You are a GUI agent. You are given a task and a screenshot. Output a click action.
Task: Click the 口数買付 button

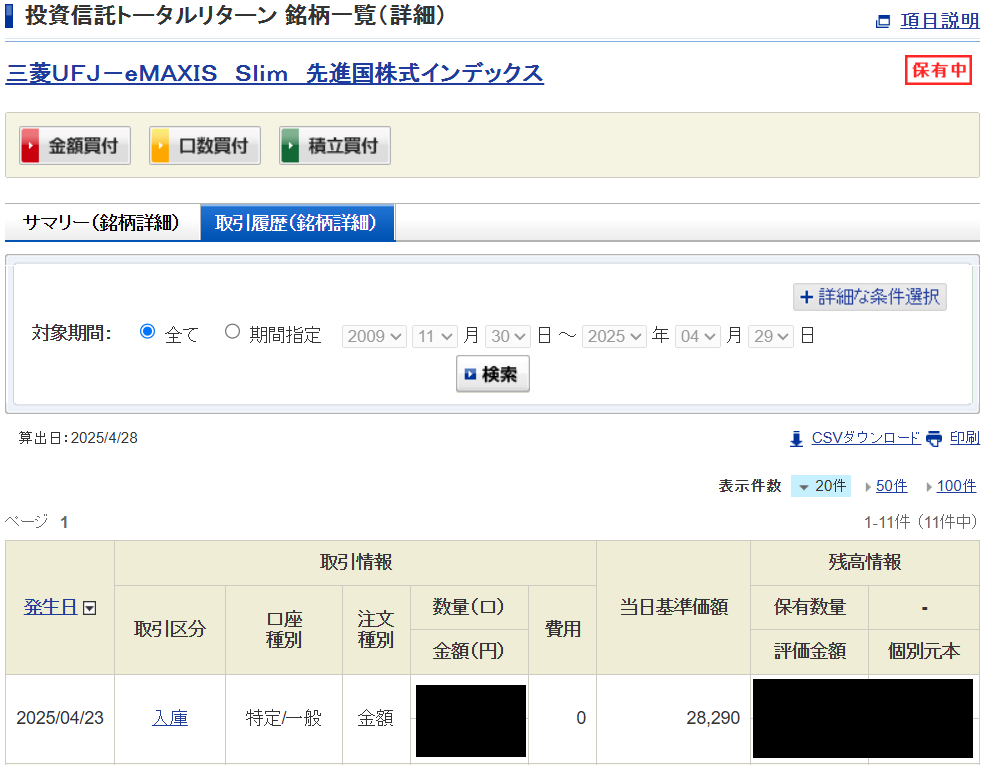click(x=205, y=145)
